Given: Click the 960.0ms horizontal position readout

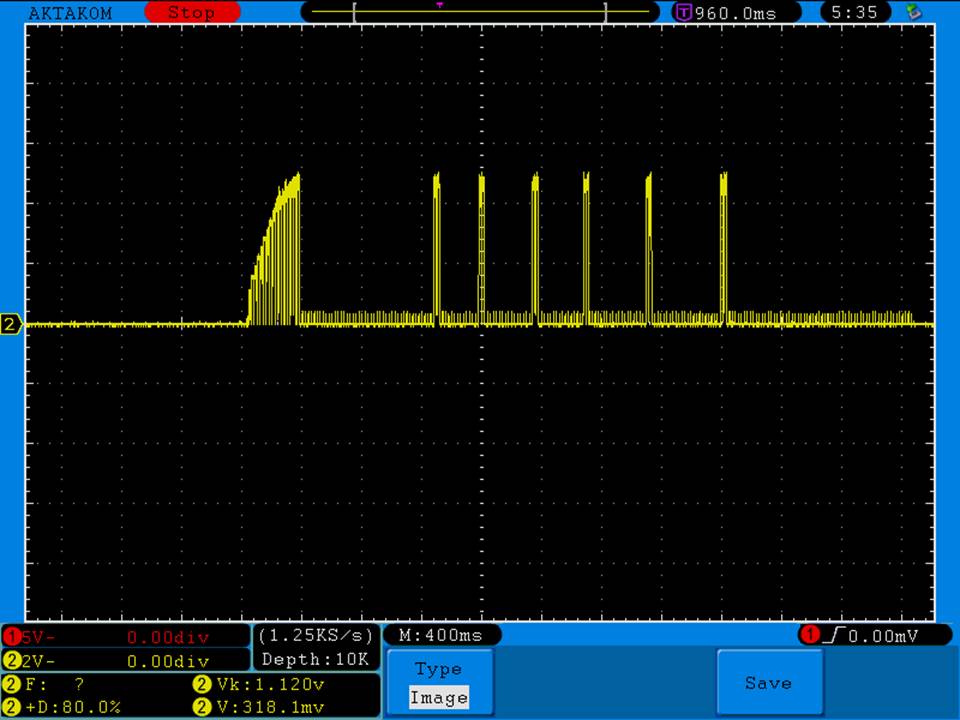Looking at the screenshot, I should 733,13.
